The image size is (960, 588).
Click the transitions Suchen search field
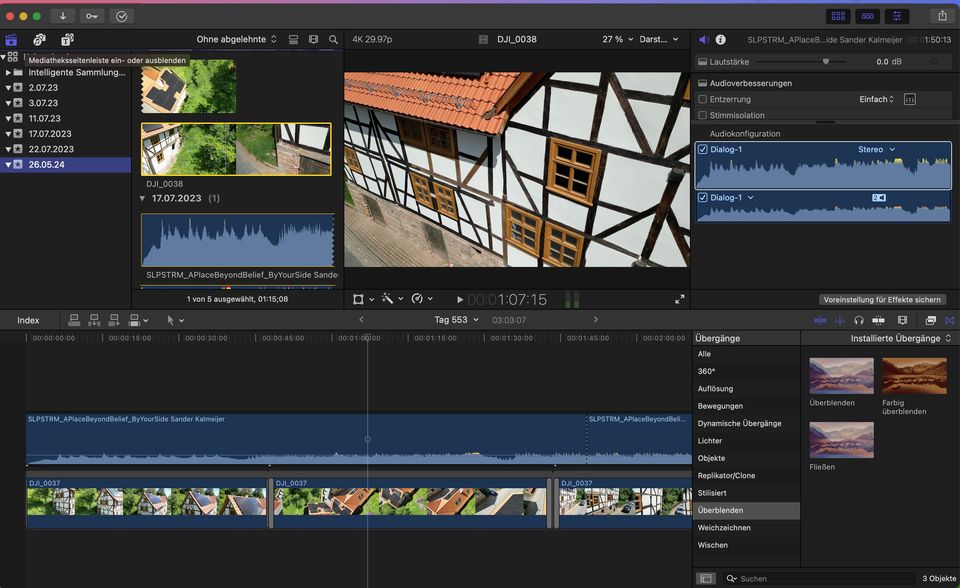click(820, 578)
